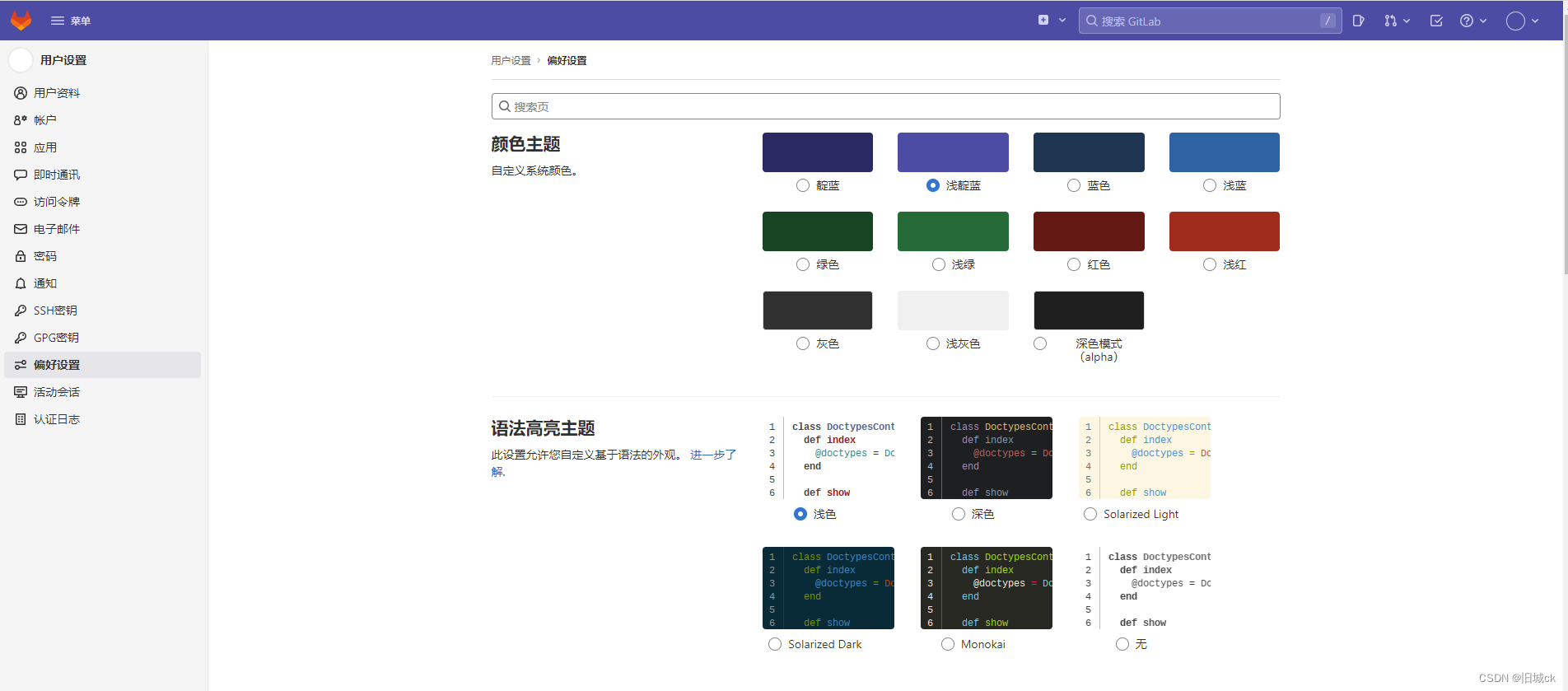Select the 浅灰色 radio button
The width and height of the screenshot is (1568, 691).
933,343
